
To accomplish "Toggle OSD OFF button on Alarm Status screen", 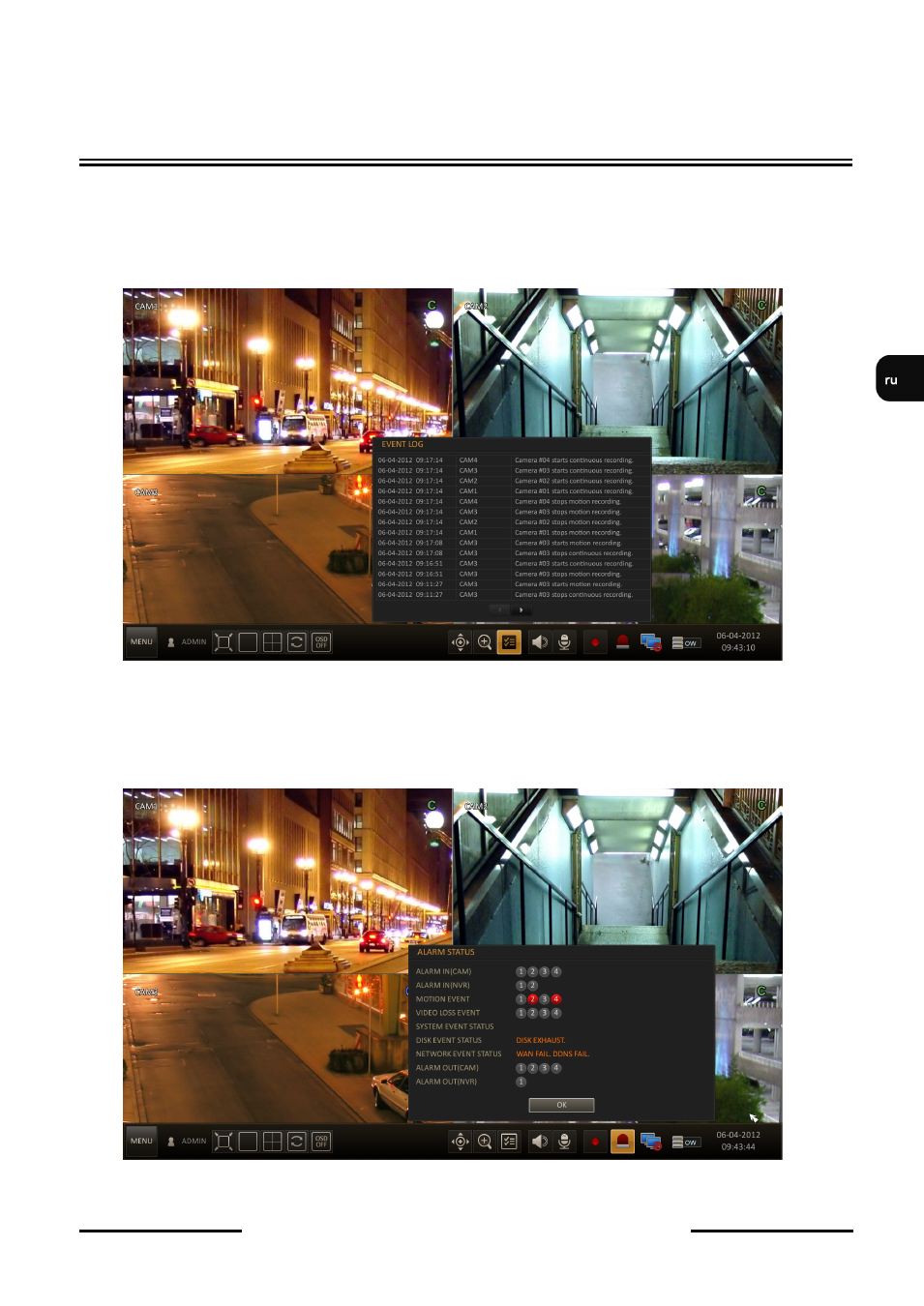I will tap(321, 1142).
